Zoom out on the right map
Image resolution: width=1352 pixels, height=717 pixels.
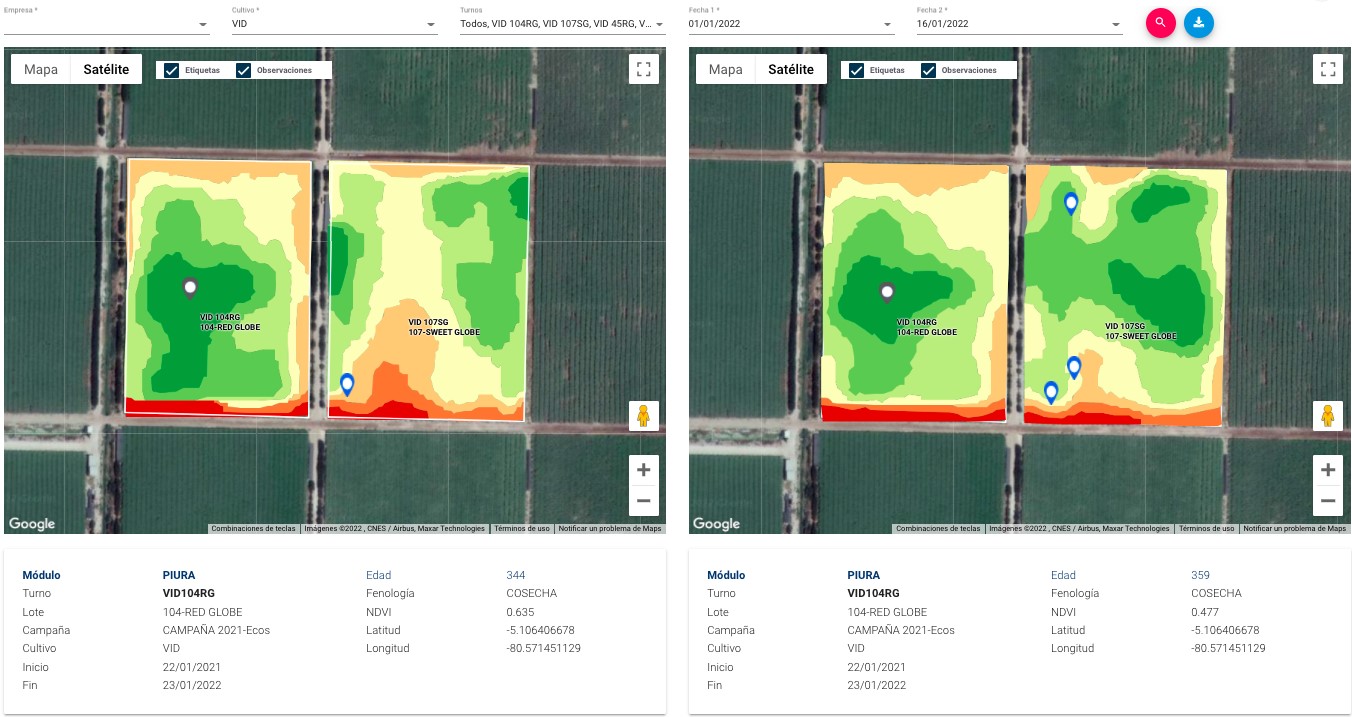(1328, 501)
